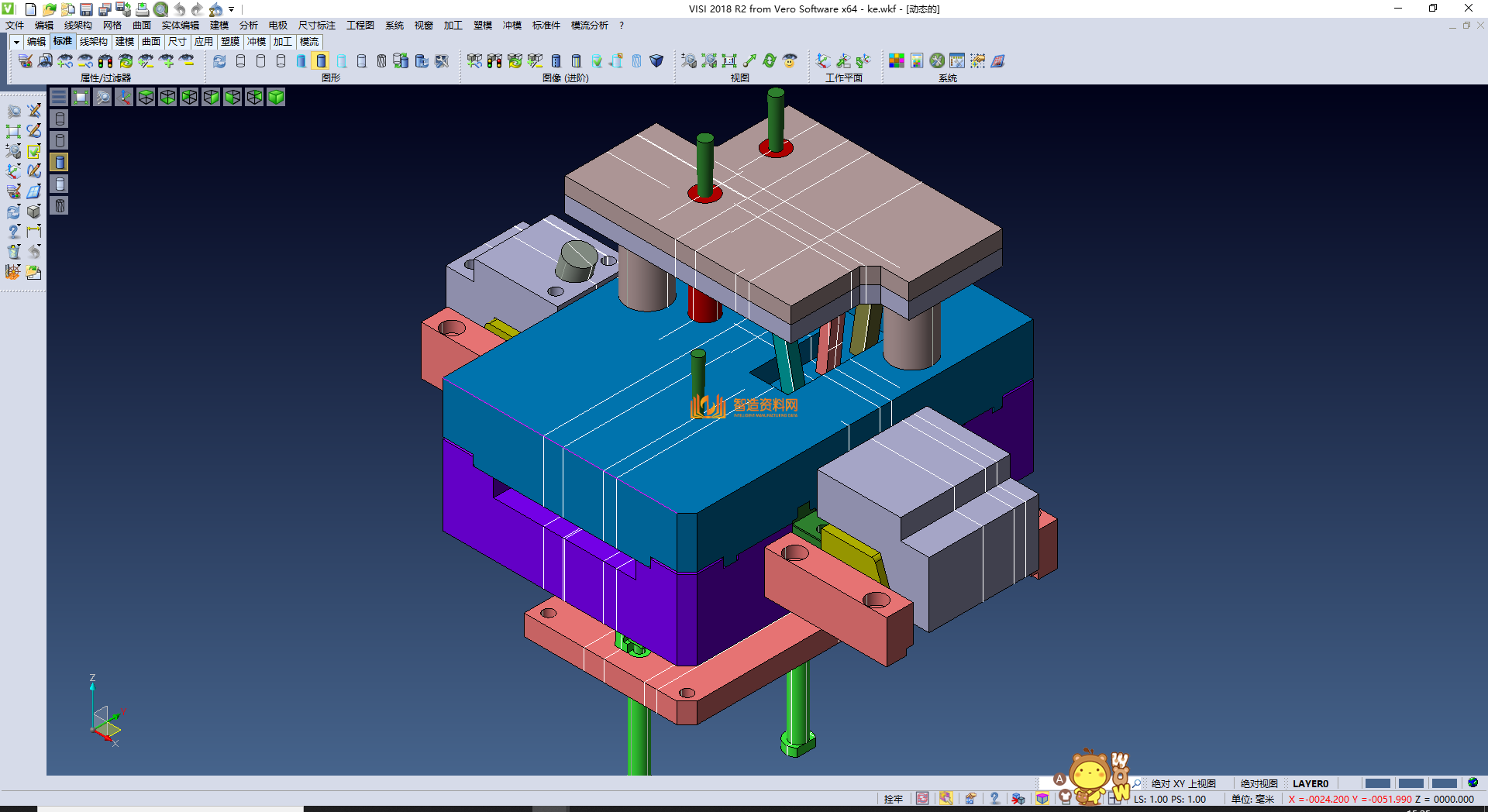The width and height of the screenshot is (1488, 812).
Task: Click the LAYER0 label in status bar
Action: pos(1310,783)
